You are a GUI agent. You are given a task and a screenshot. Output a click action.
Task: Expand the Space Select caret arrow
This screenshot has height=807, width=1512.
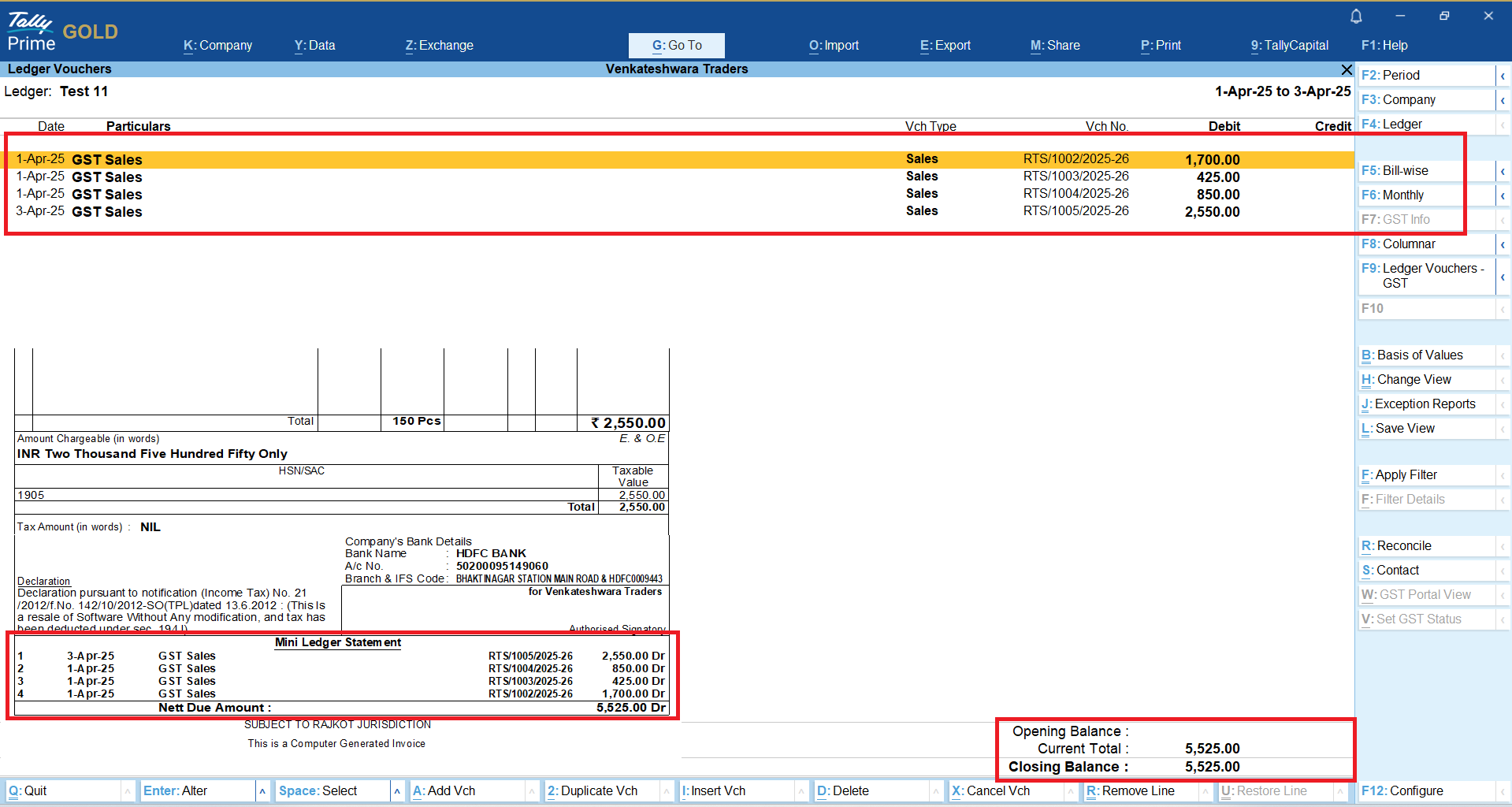(x=397, y=791)
